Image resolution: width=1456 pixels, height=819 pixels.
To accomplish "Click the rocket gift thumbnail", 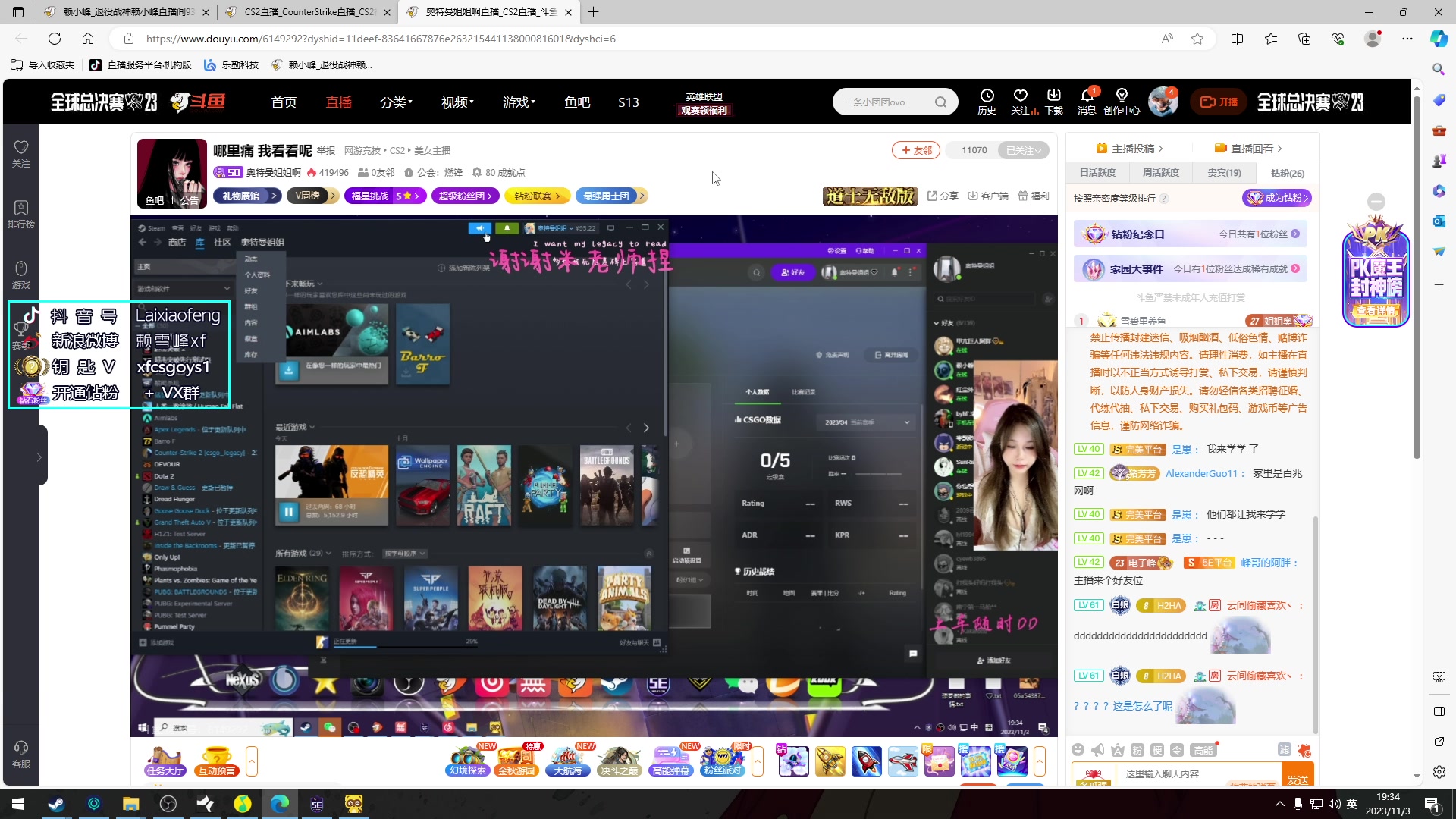I will (x=867, y=761).
